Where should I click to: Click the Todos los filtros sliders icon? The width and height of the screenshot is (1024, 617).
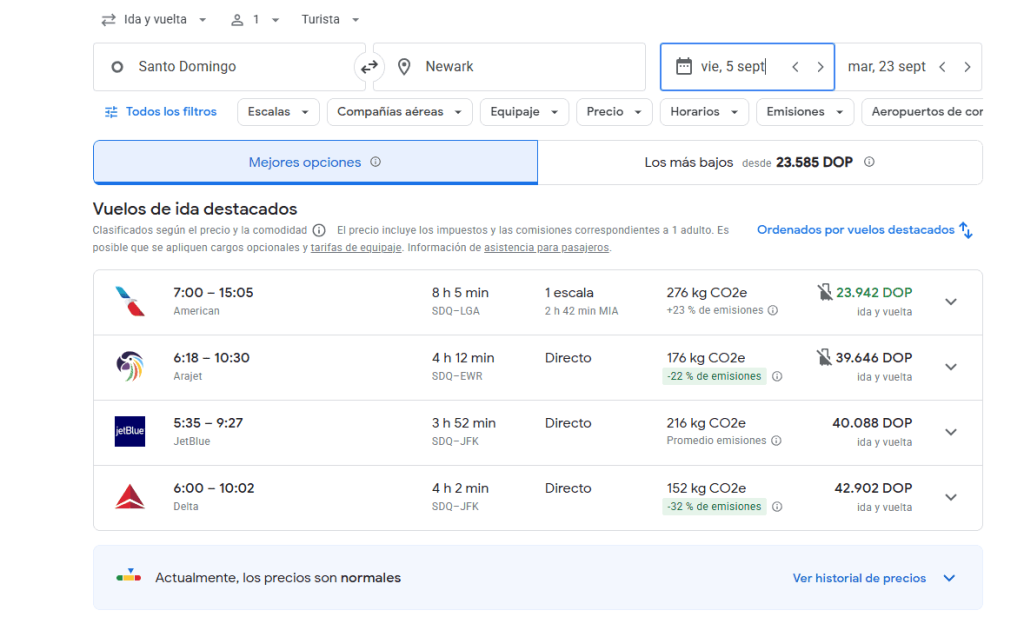pos(111,112)
